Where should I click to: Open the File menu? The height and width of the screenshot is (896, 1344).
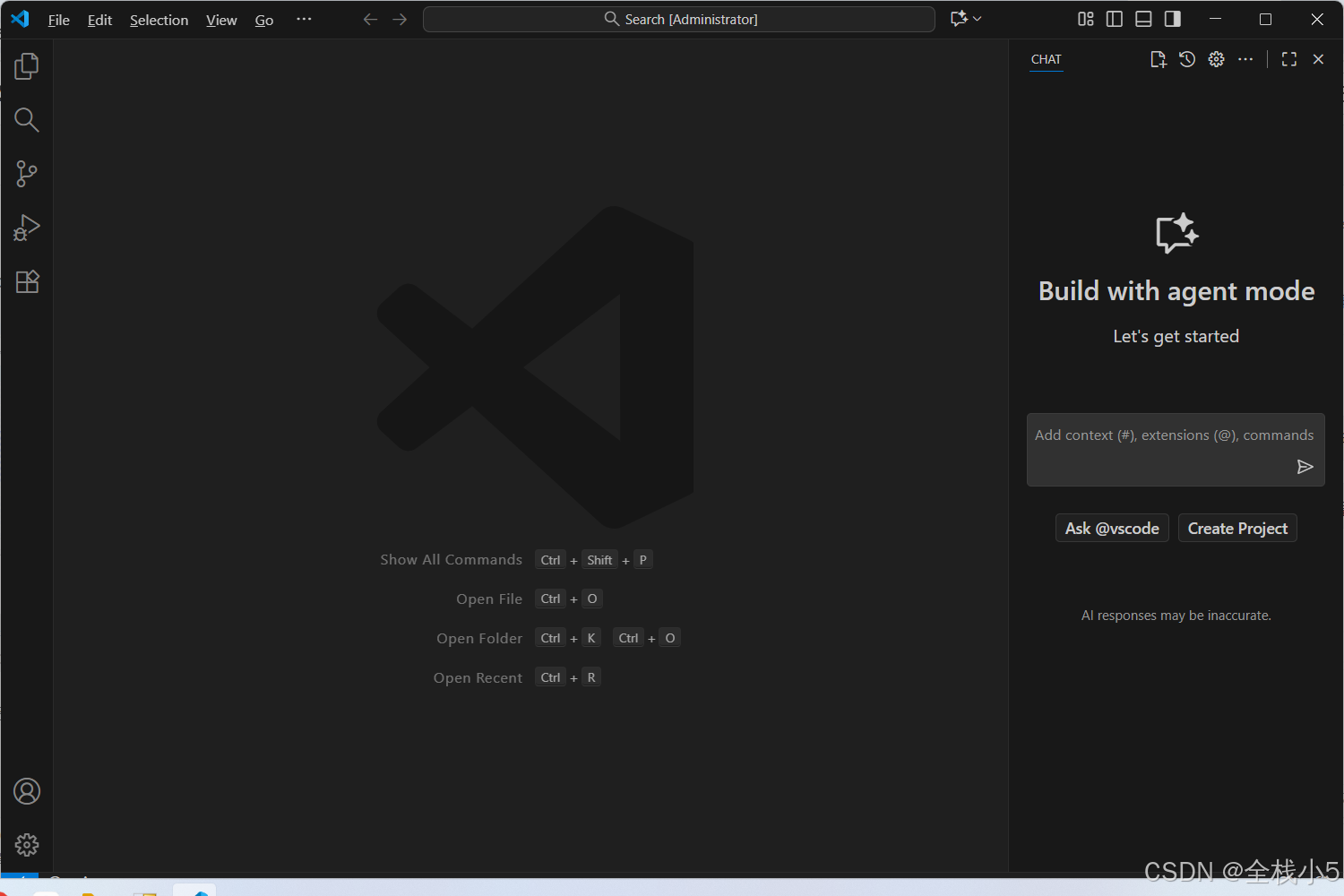(59, 20)
